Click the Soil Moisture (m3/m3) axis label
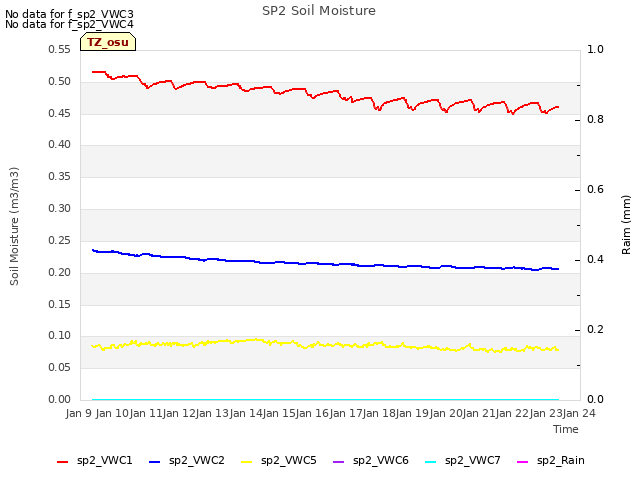Screen dimensions: 640x480 pyautogui.click(x=14, y=226)
